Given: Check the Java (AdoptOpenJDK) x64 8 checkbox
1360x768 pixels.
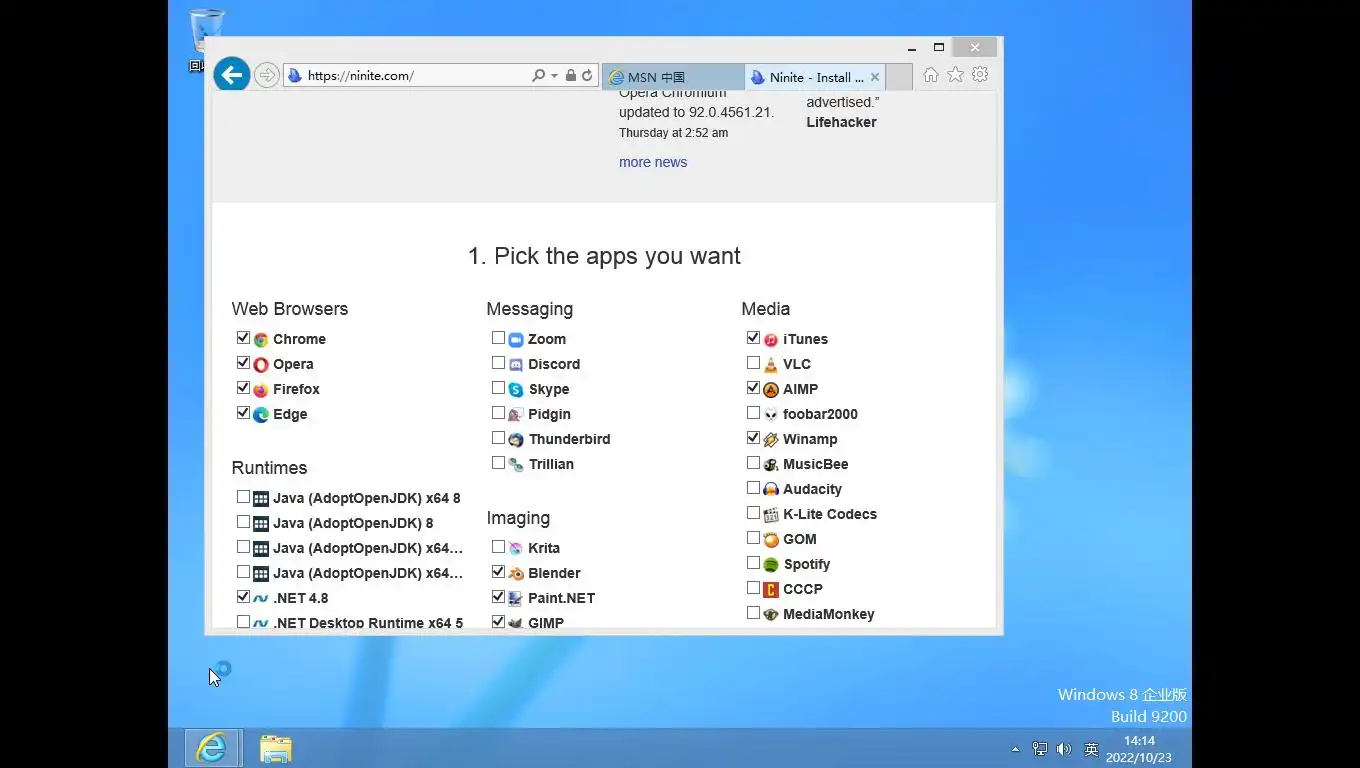Looking at the screenshot, I should [x=243, y=497].
